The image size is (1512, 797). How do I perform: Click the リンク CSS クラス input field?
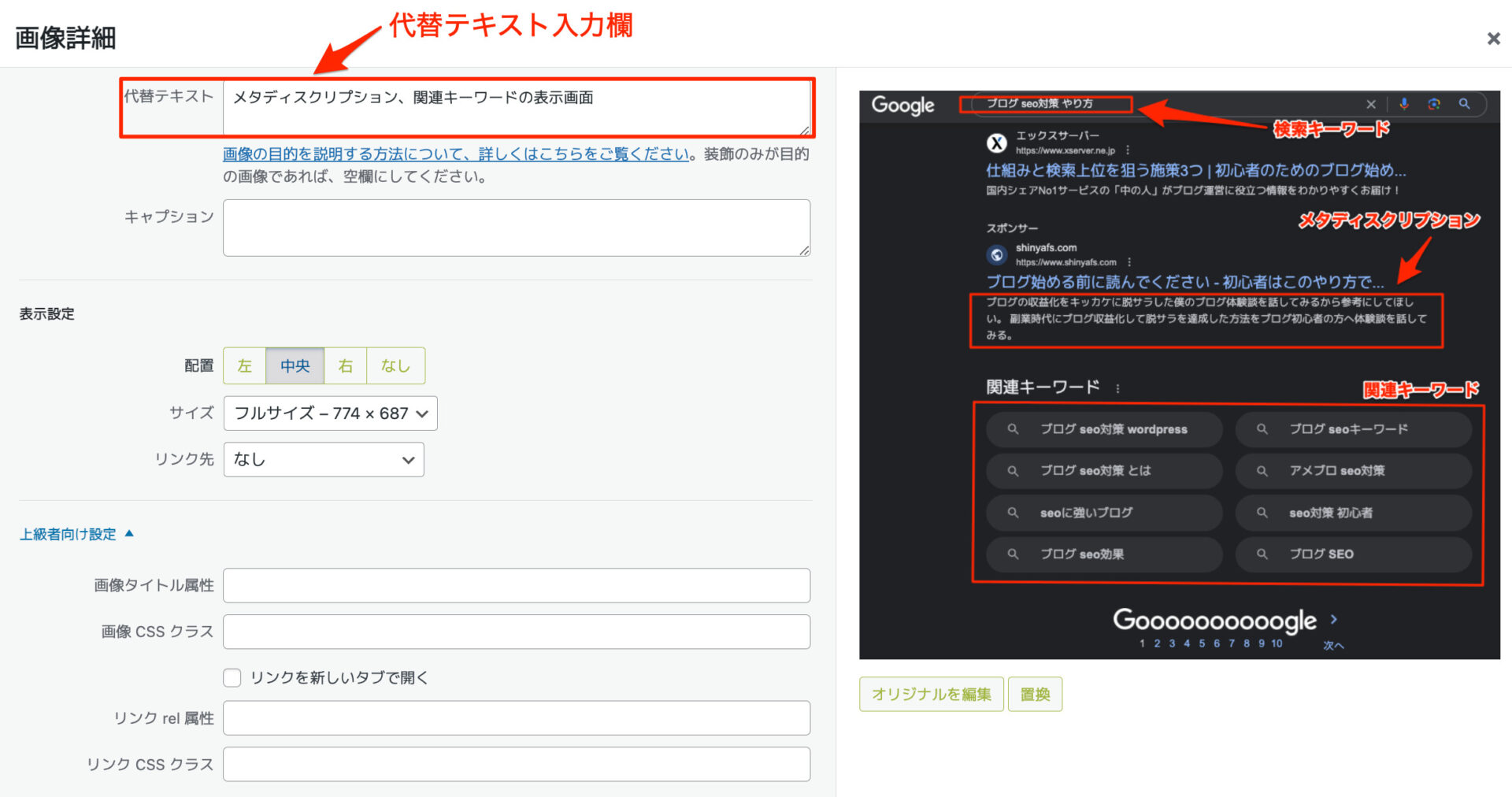[517, 764]
